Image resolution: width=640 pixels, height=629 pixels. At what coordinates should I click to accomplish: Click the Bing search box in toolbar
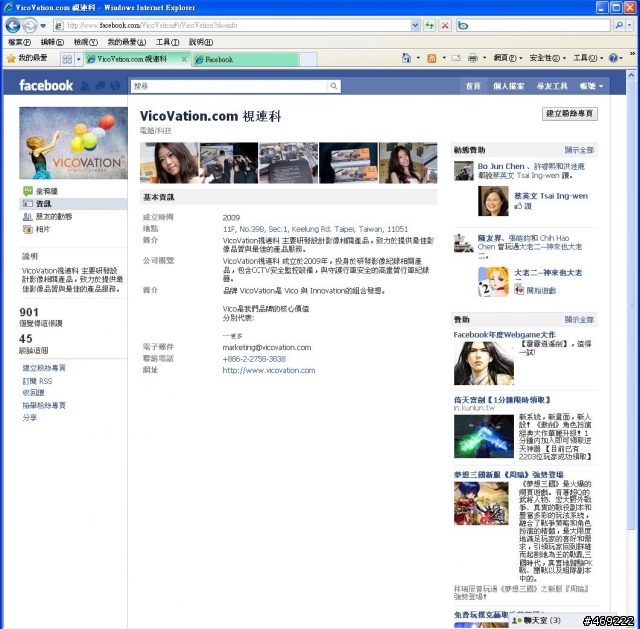click(x=533, y=25)
